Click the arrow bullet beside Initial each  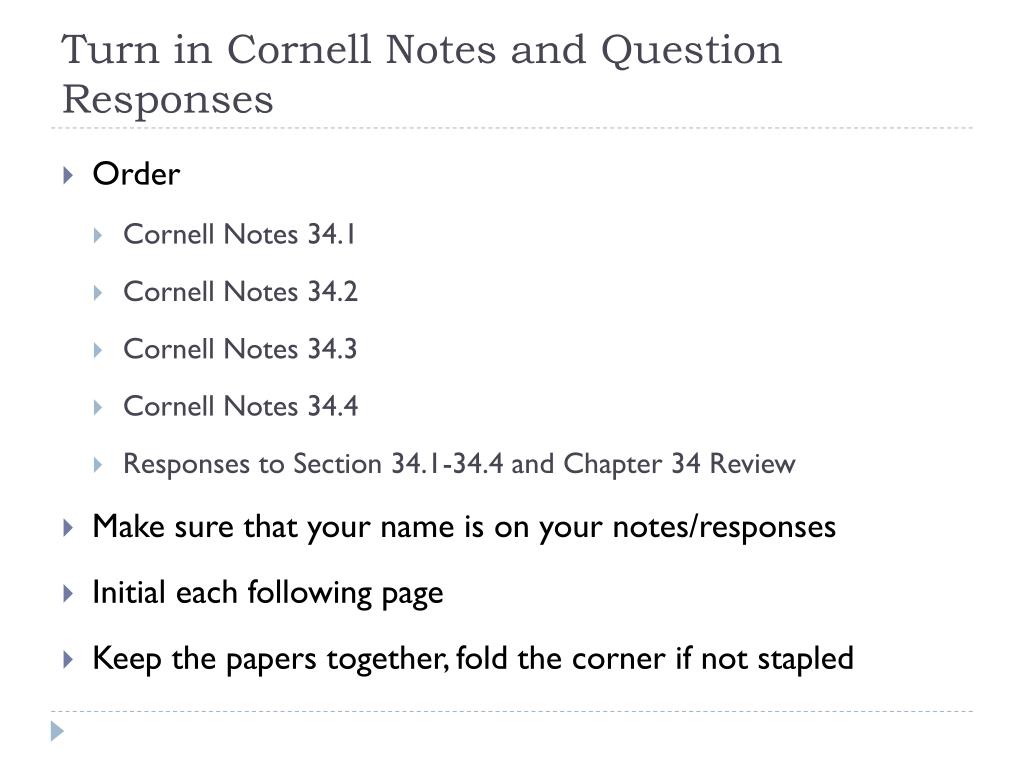(x=68, y=593)
